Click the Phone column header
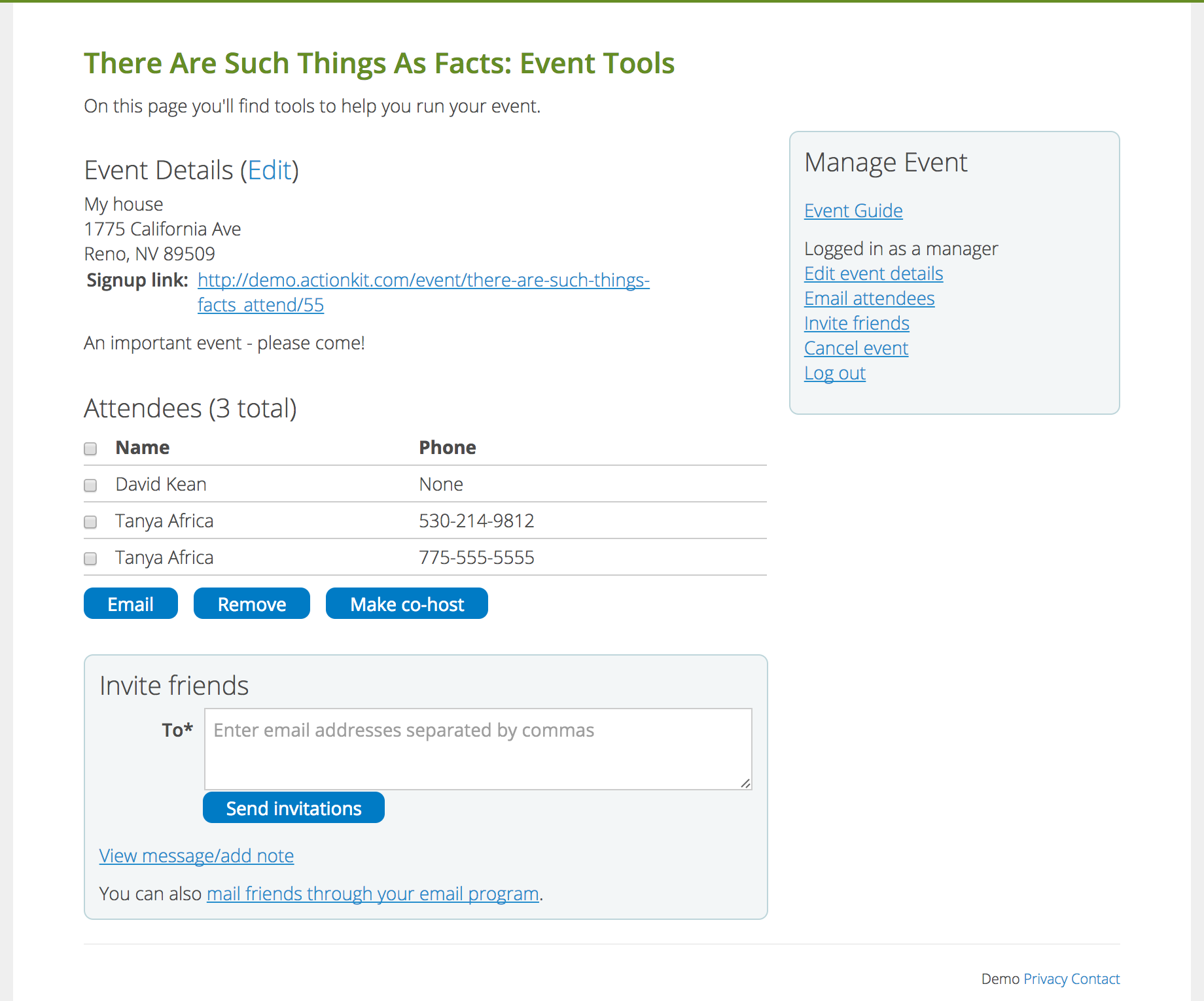 point(448,448)
